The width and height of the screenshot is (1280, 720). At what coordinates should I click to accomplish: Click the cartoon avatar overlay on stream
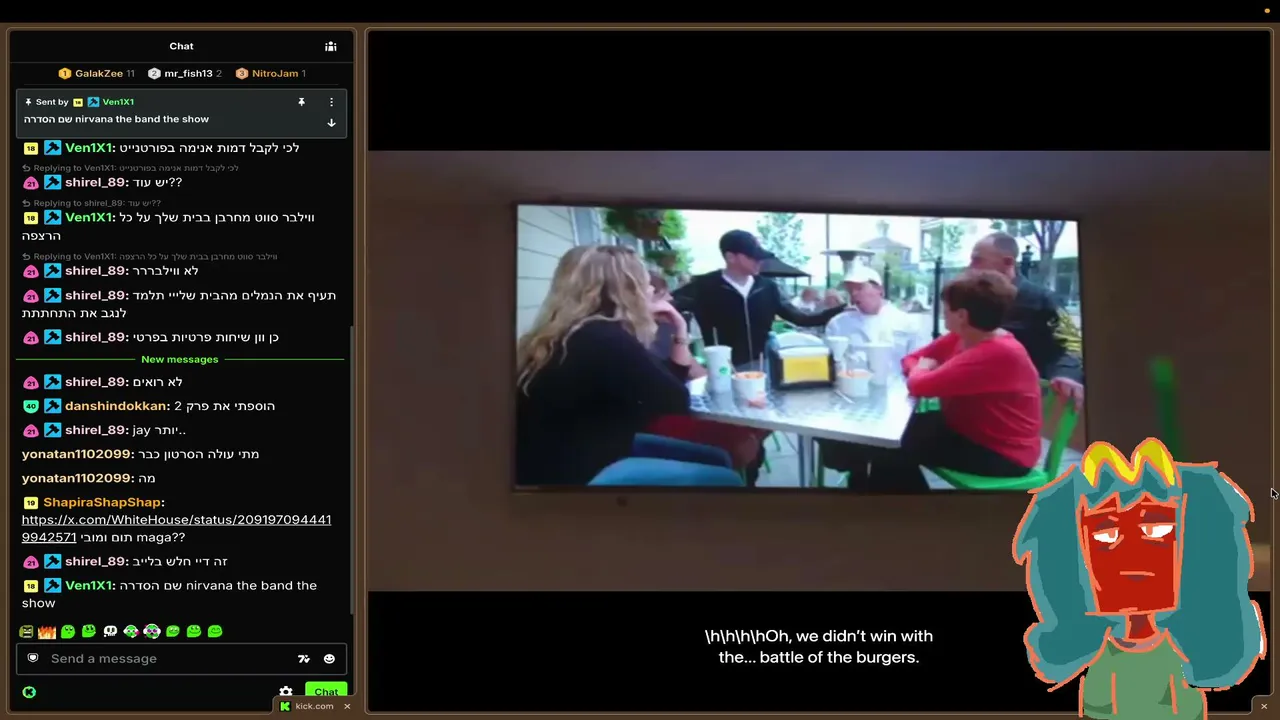(x=1138, y=578)
